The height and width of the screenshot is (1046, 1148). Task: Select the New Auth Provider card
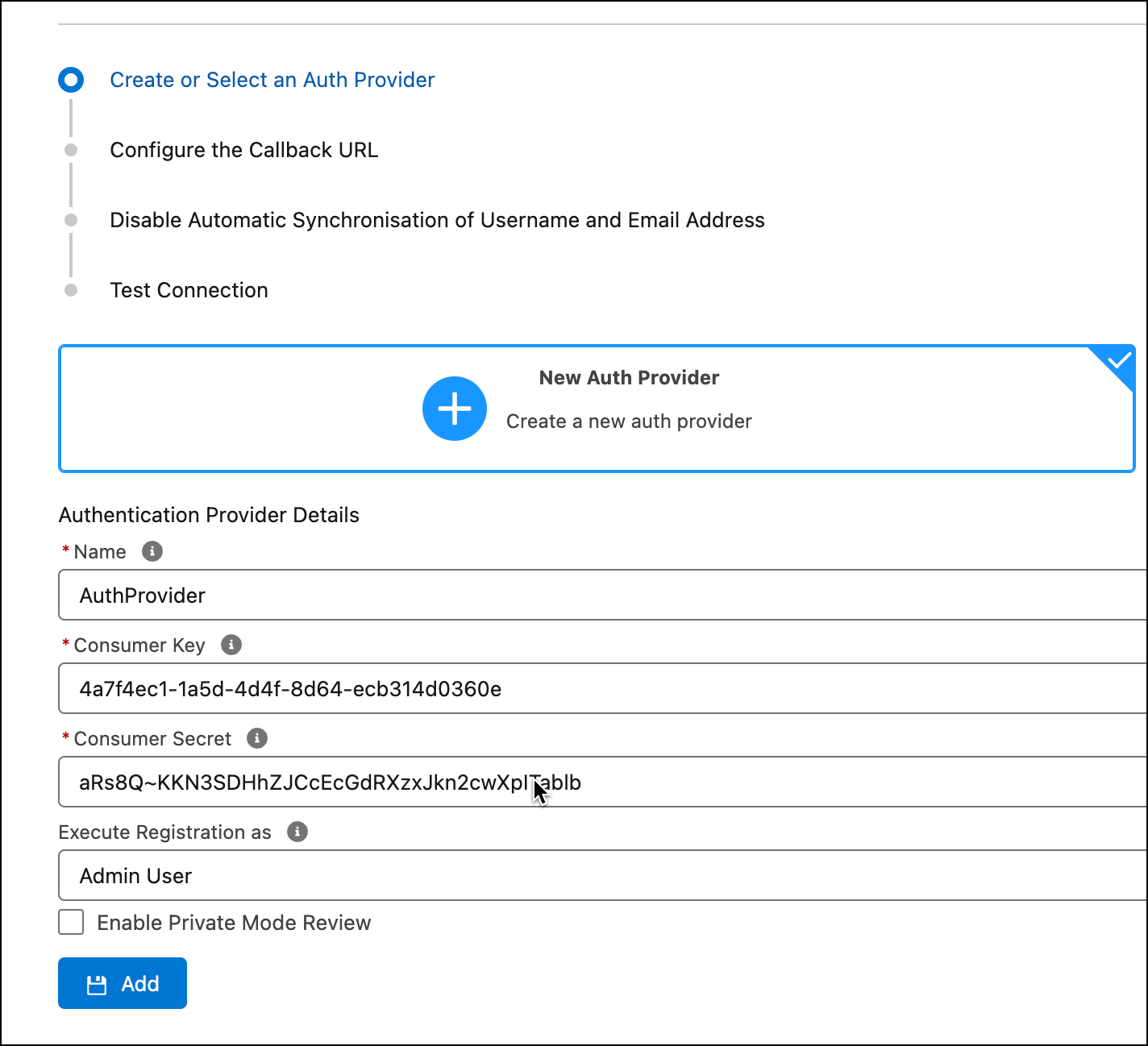click(597, 409)
